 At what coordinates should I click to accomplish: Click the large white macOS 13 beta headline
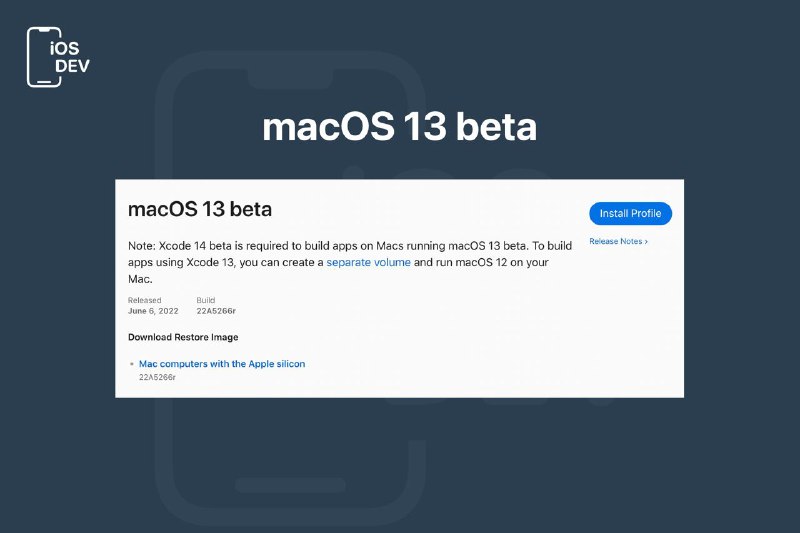point(399,126)
